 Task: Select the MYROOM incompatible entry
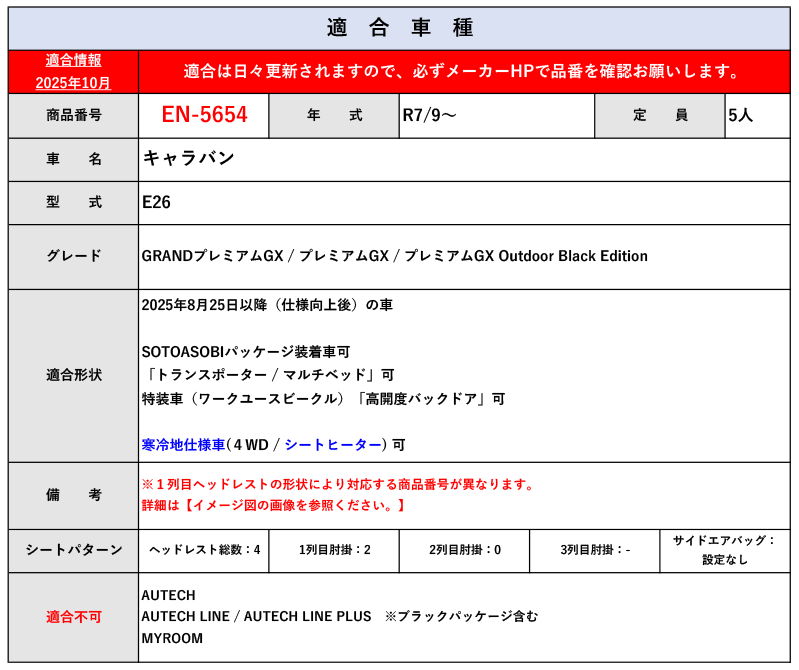(172, 638)
